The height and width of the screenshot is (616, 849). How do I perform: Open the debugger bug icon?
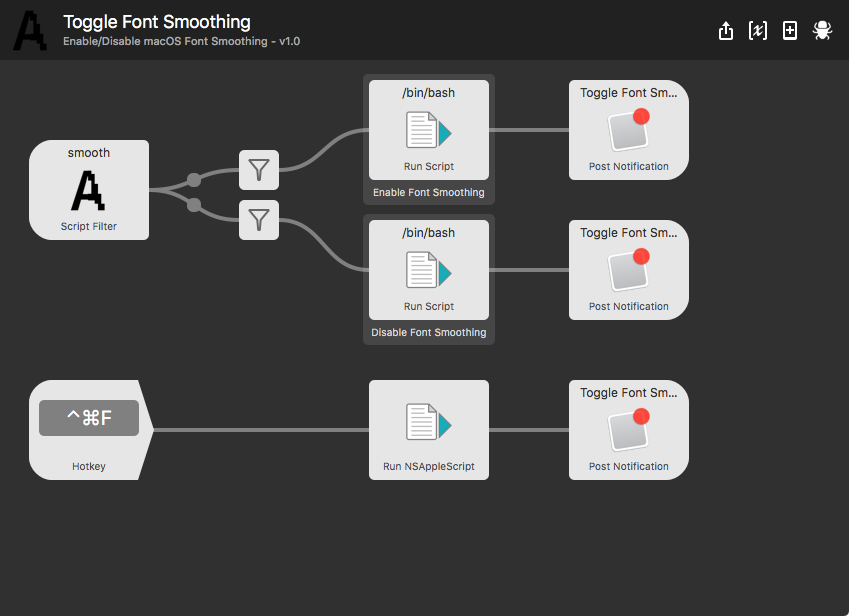pyautogui.click(x=822, y=31)
